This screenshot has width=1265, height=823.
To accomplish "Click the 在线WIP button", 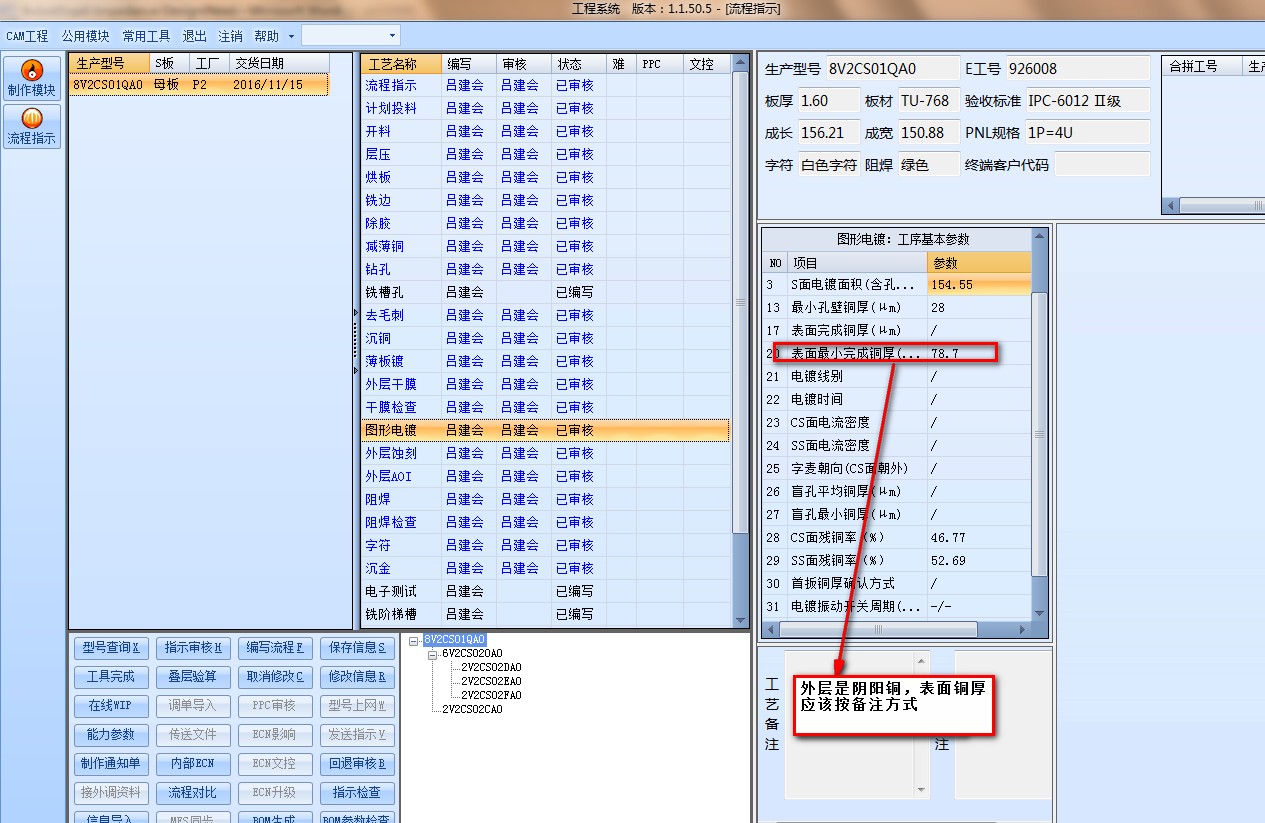I will click(110, 706).
